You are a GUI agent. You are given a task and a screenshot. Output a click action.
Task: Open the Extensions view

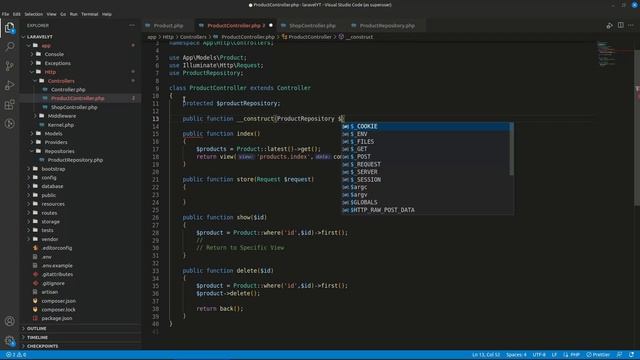pos(9,104)
